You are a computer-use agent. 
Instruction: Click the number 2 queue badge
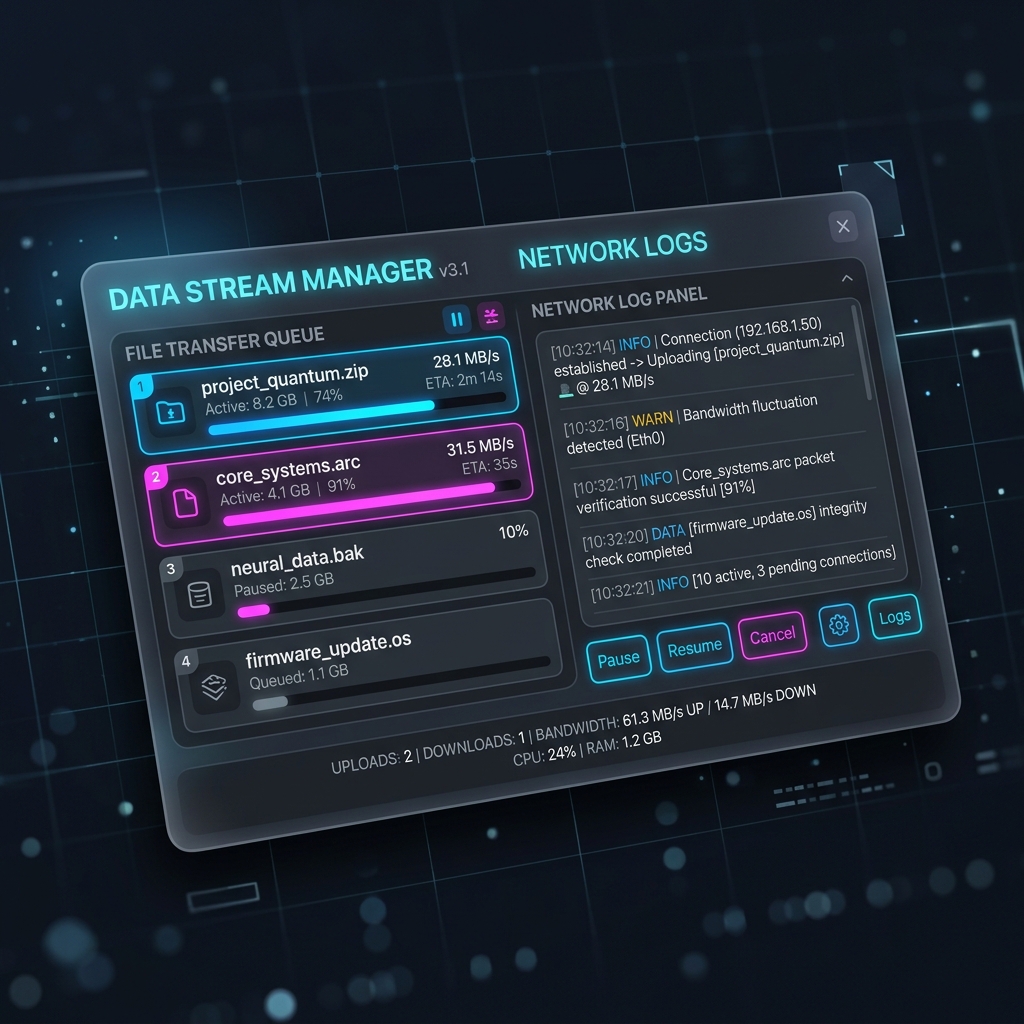click(155, 477)
